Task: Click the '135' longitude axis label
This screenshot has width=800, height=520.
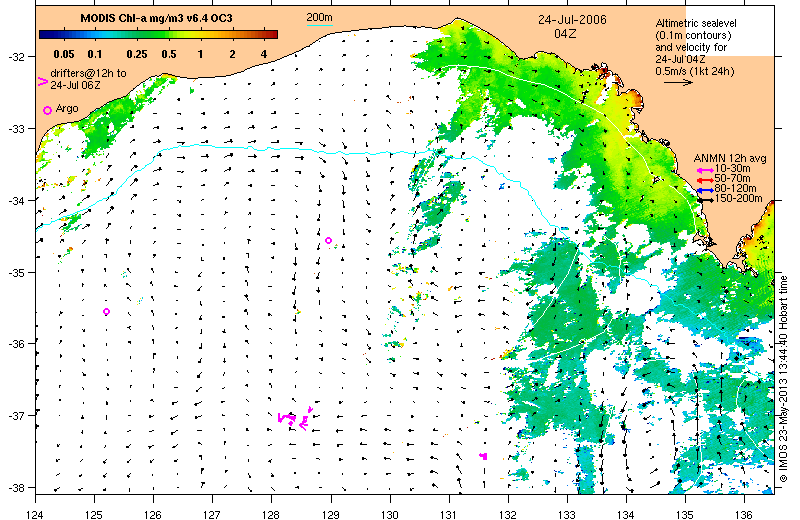Action: pyautogui.click(x=685, y=514)
